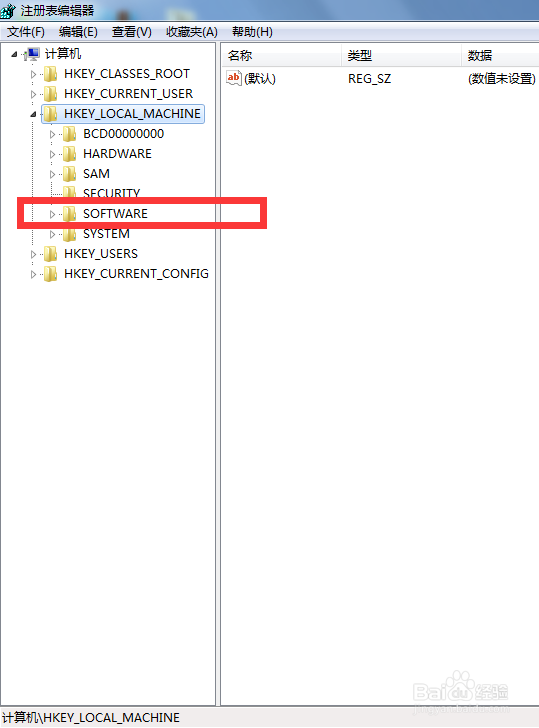539x728 pixels.
Task: Open the 编辑(E) menu
Action: (78, 32)
